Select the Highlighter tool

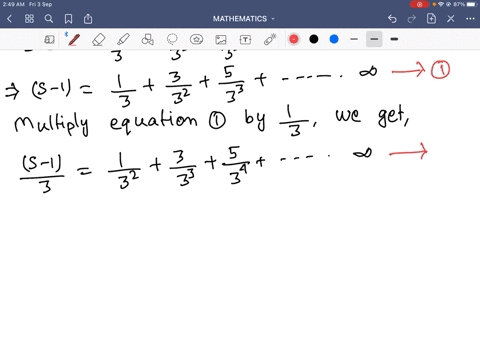[123, 40]
